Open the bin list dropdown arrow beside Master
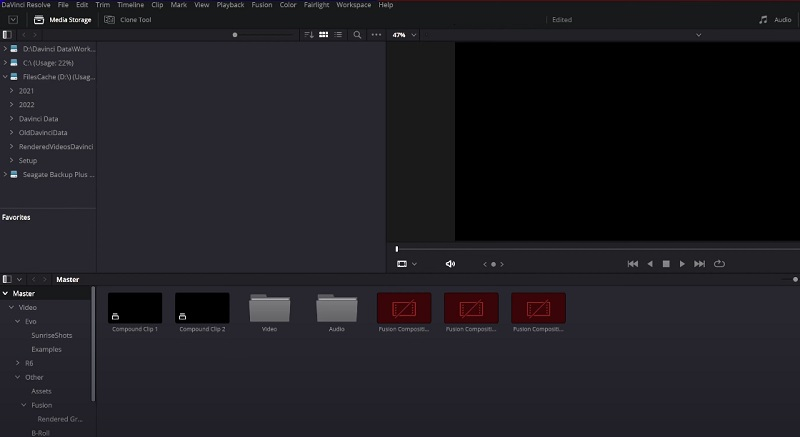 (19, 279)
